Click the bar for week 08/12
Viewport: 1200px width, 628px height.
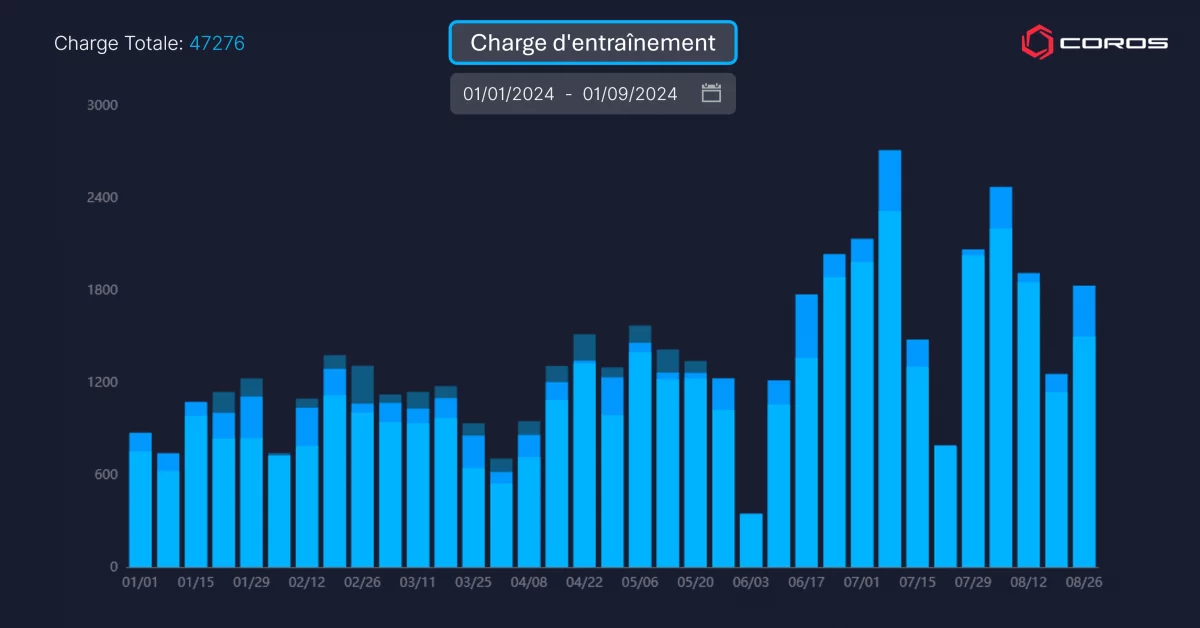pos(1029,420)
